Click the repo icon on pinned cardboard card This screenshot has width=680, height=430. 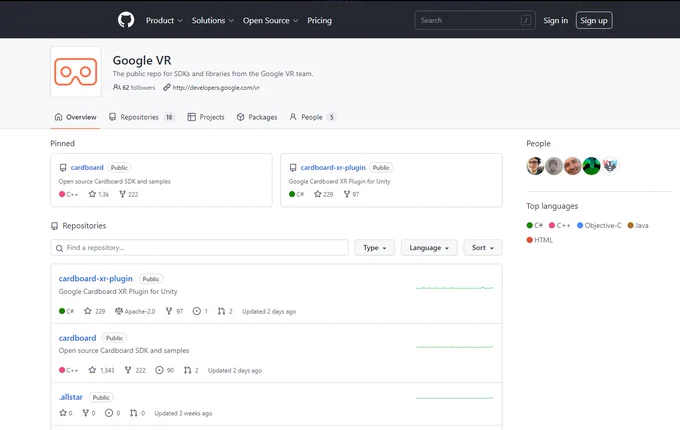[x=63, y=167]
